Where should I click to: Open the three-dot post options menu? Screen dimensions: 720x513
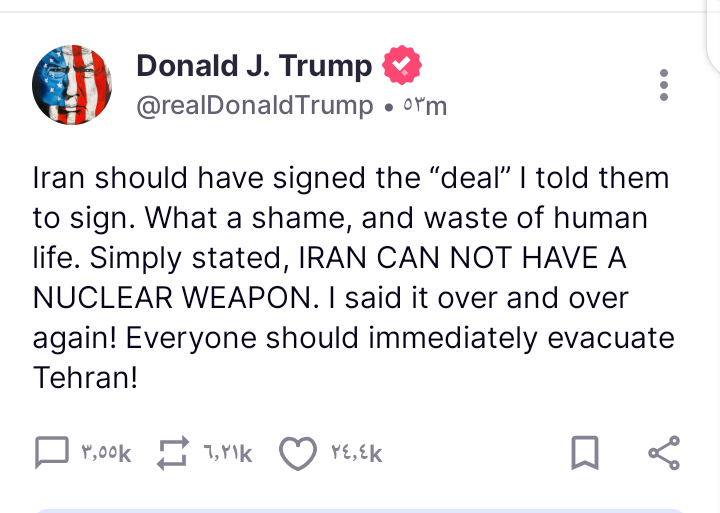(664, 85)
